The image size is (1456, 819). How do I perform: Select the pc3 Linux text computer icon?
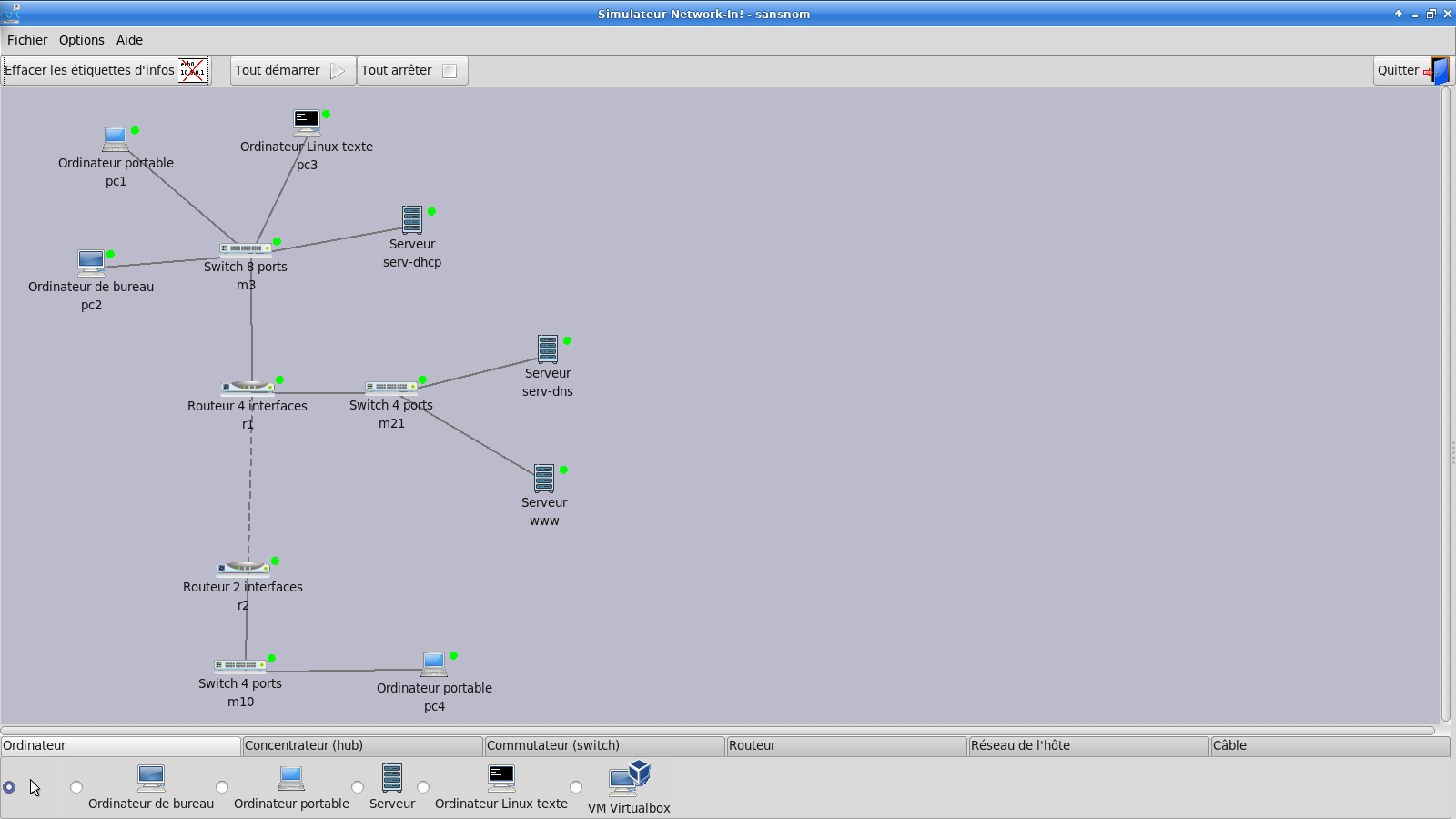coord(307,122)
